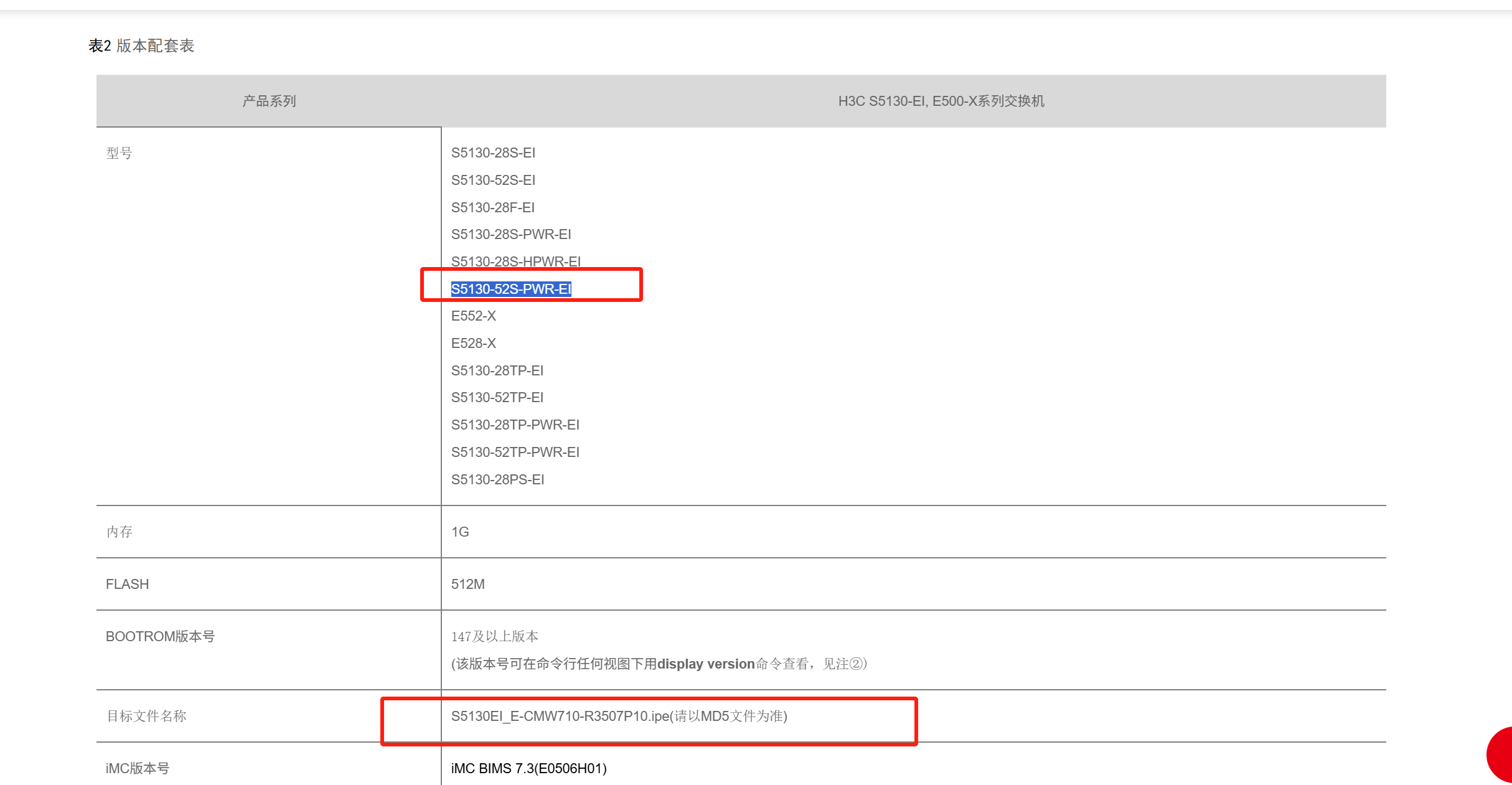Click the S5130-28S-PWR-EI model entry
1512x785 pixels.
pos(510,234)
